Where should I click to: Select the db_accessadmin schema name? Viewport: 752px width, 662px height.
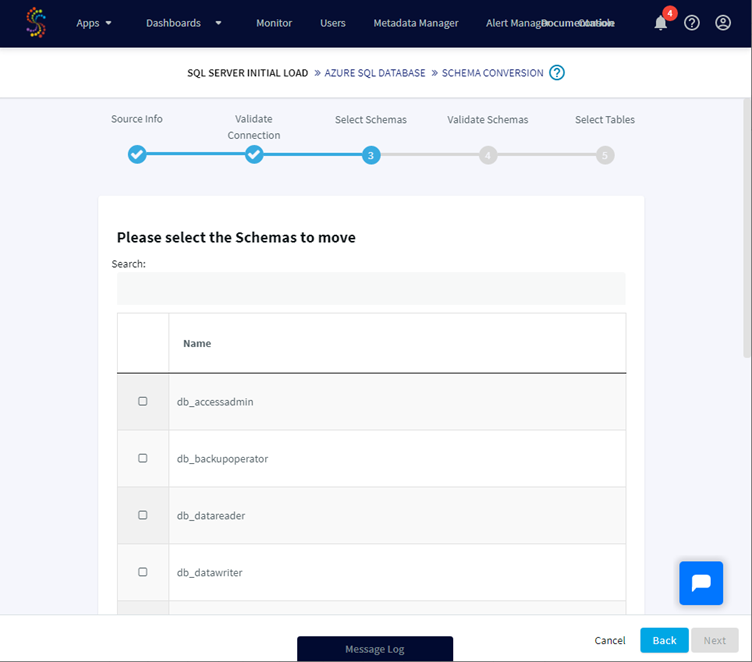(x=215, y=402)
